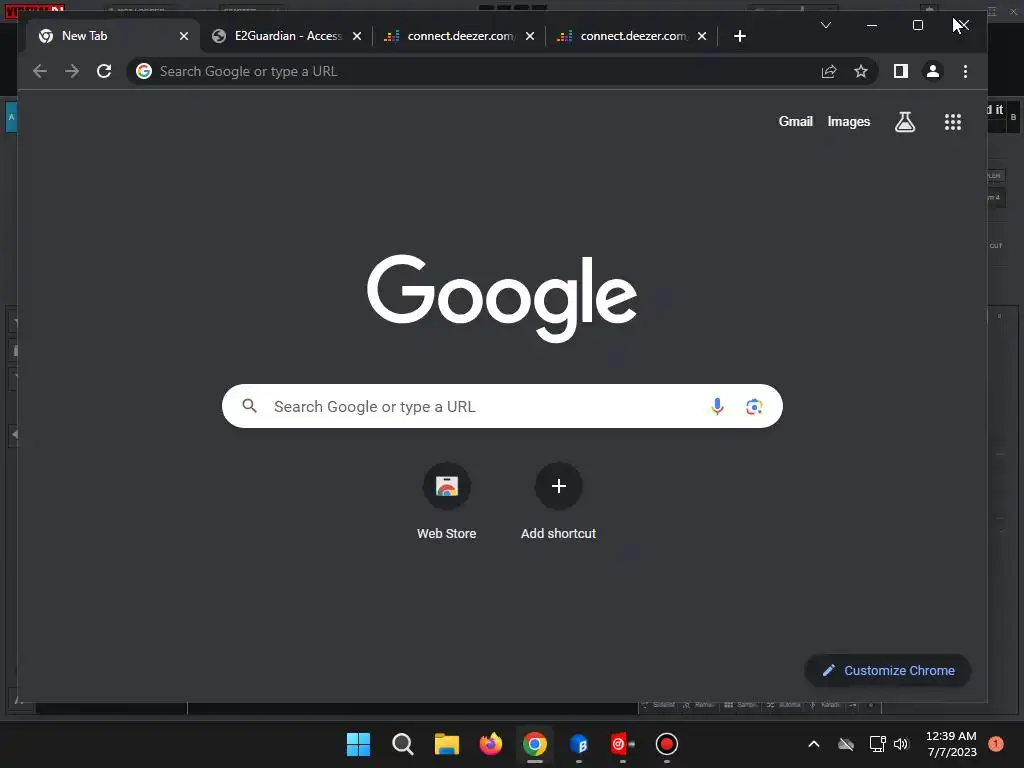The image size is (1024, 768).
Task: Expand the tab search dropdown chevron
Action: point(825,25)
